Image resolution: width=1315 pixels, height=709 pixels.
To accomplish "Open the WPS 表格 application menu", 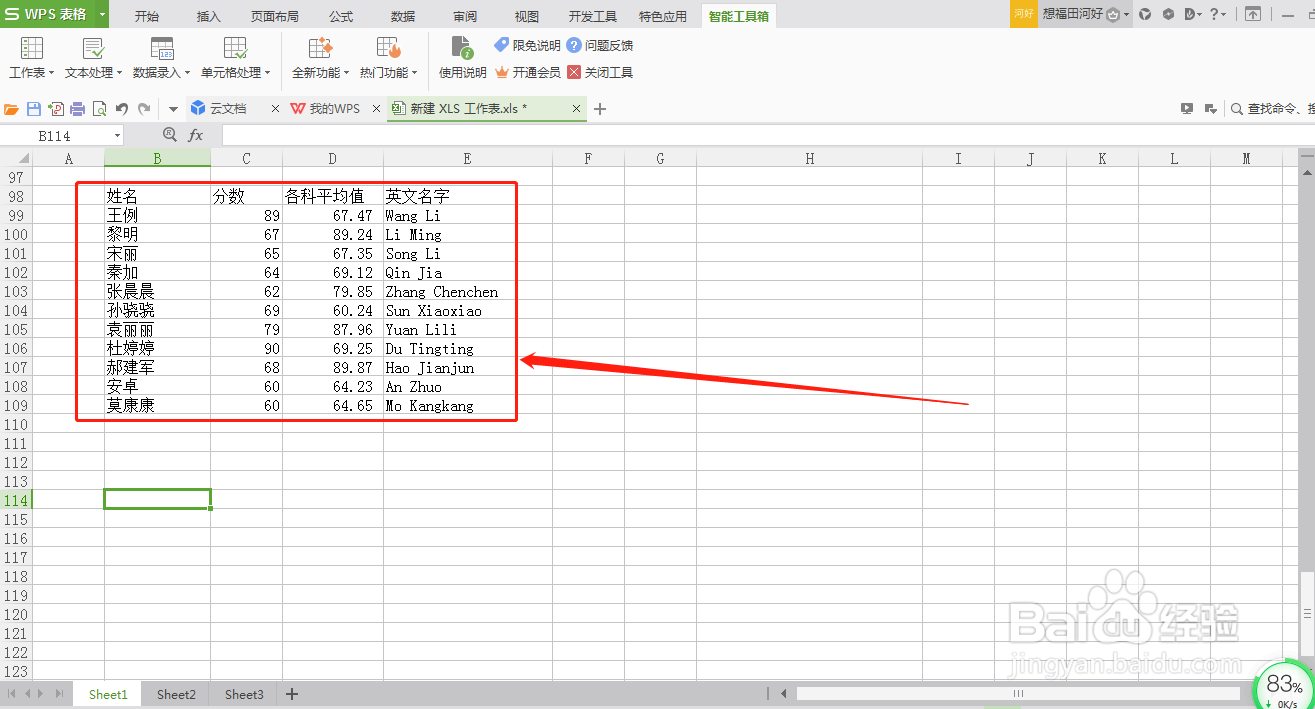I will pyautogui.click(x=48, y=14).
